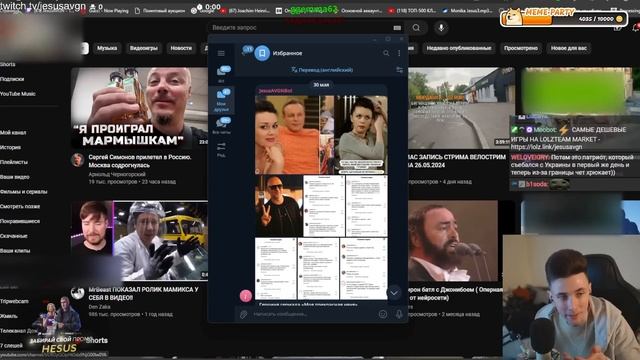Open the bottom-left comments screenshot in the album
The height and width of the screenshot is (360, 640).
[276, 269]
